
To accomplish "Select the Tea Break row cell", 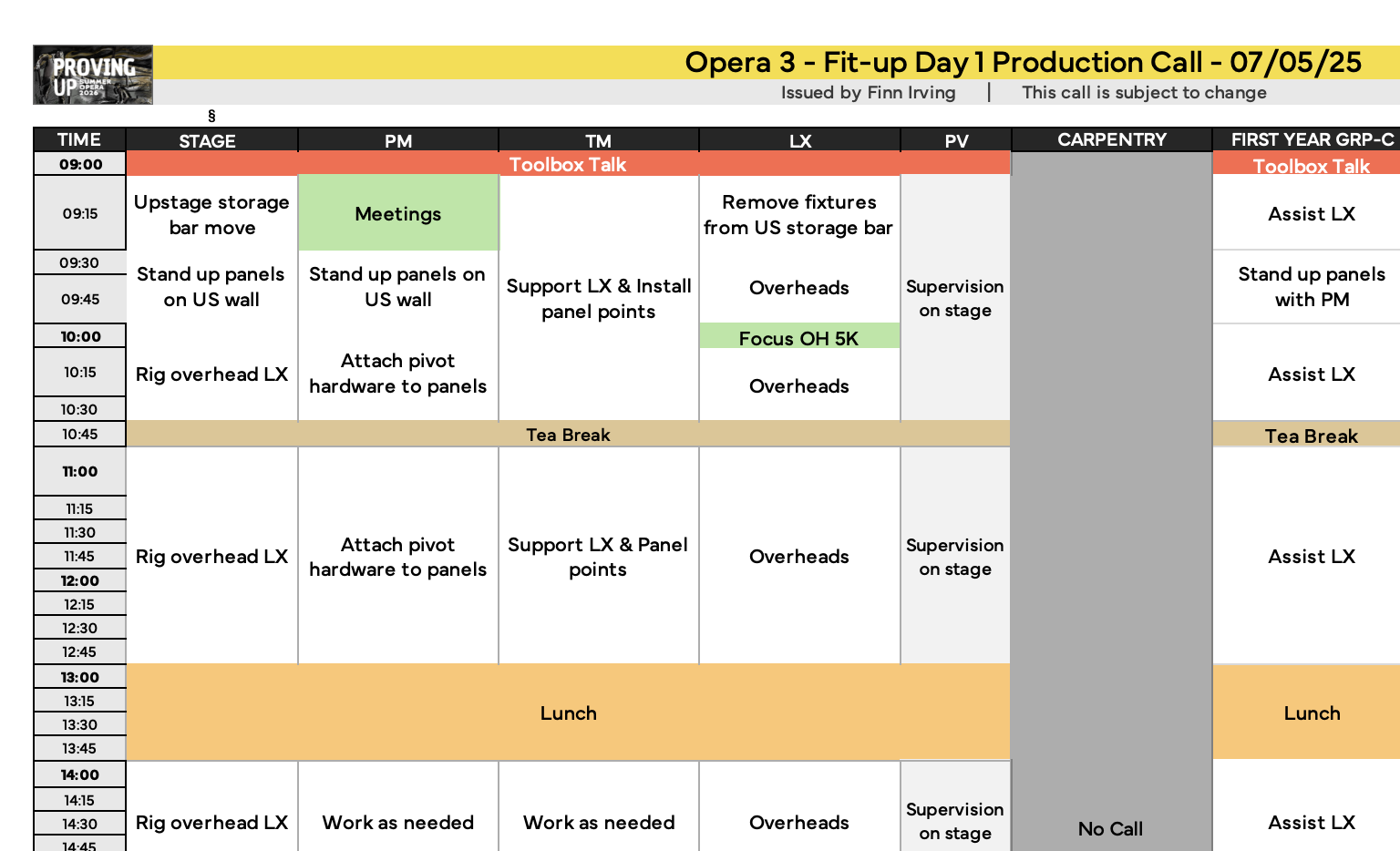I will coord(568,435).
